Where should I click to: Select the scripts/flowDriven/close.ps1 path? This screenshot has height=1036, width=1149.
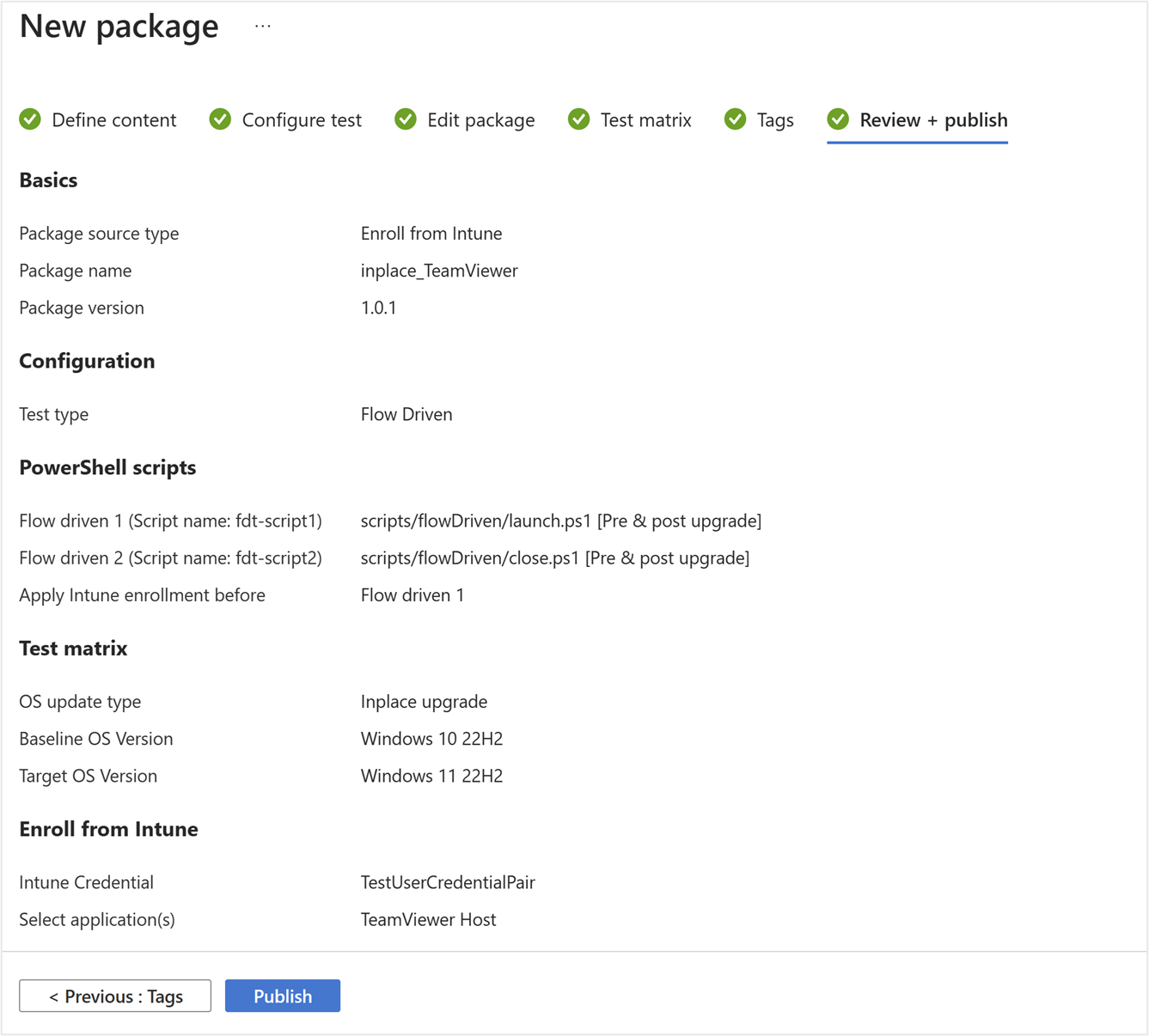(470, 558)
